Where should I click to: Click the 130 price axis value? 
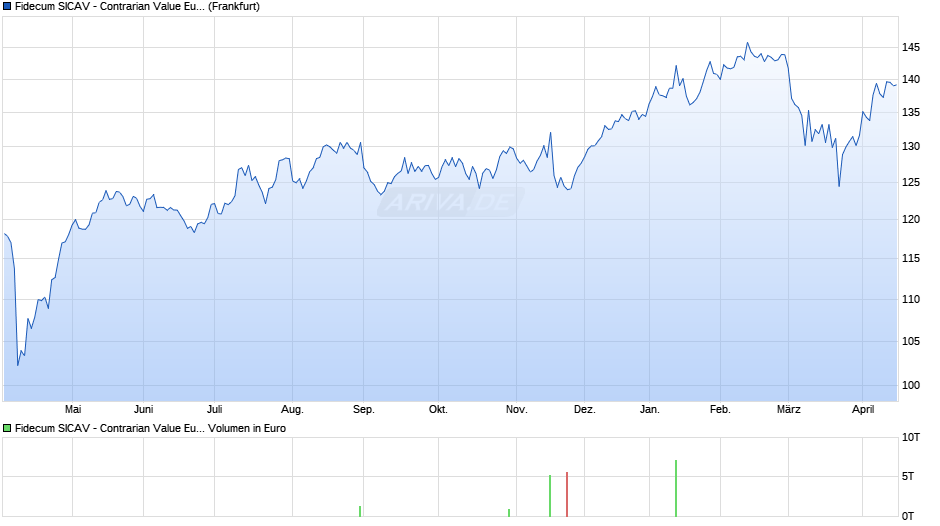tap(911, 146)
